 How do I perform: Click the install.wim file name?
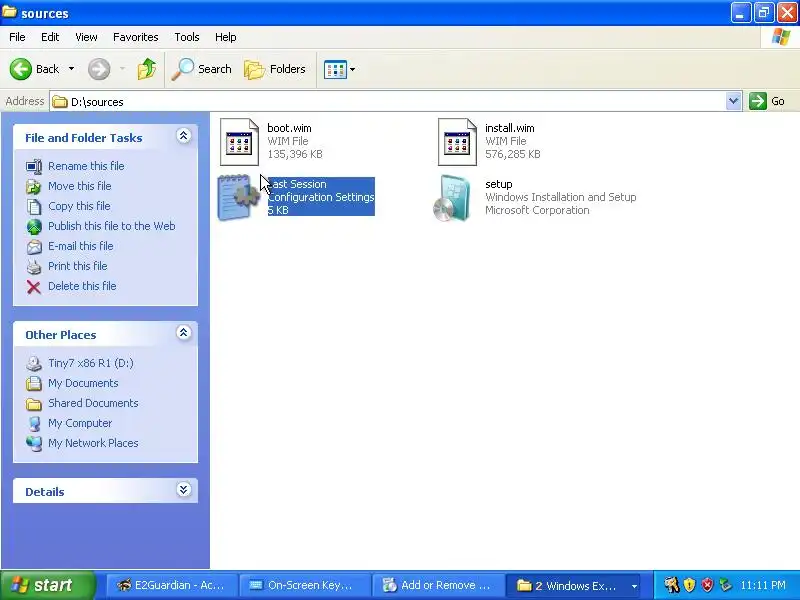point(510,128)
